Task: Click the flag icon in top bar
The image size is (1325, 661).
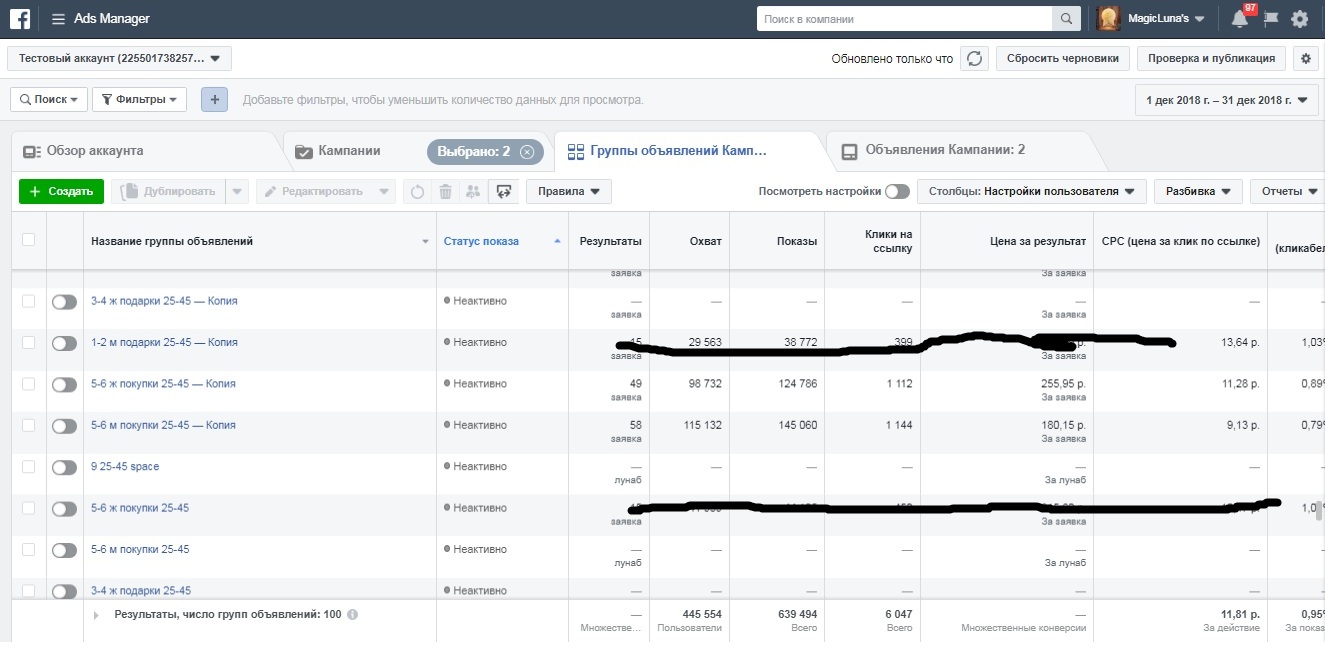Action: coord(1271,19)
